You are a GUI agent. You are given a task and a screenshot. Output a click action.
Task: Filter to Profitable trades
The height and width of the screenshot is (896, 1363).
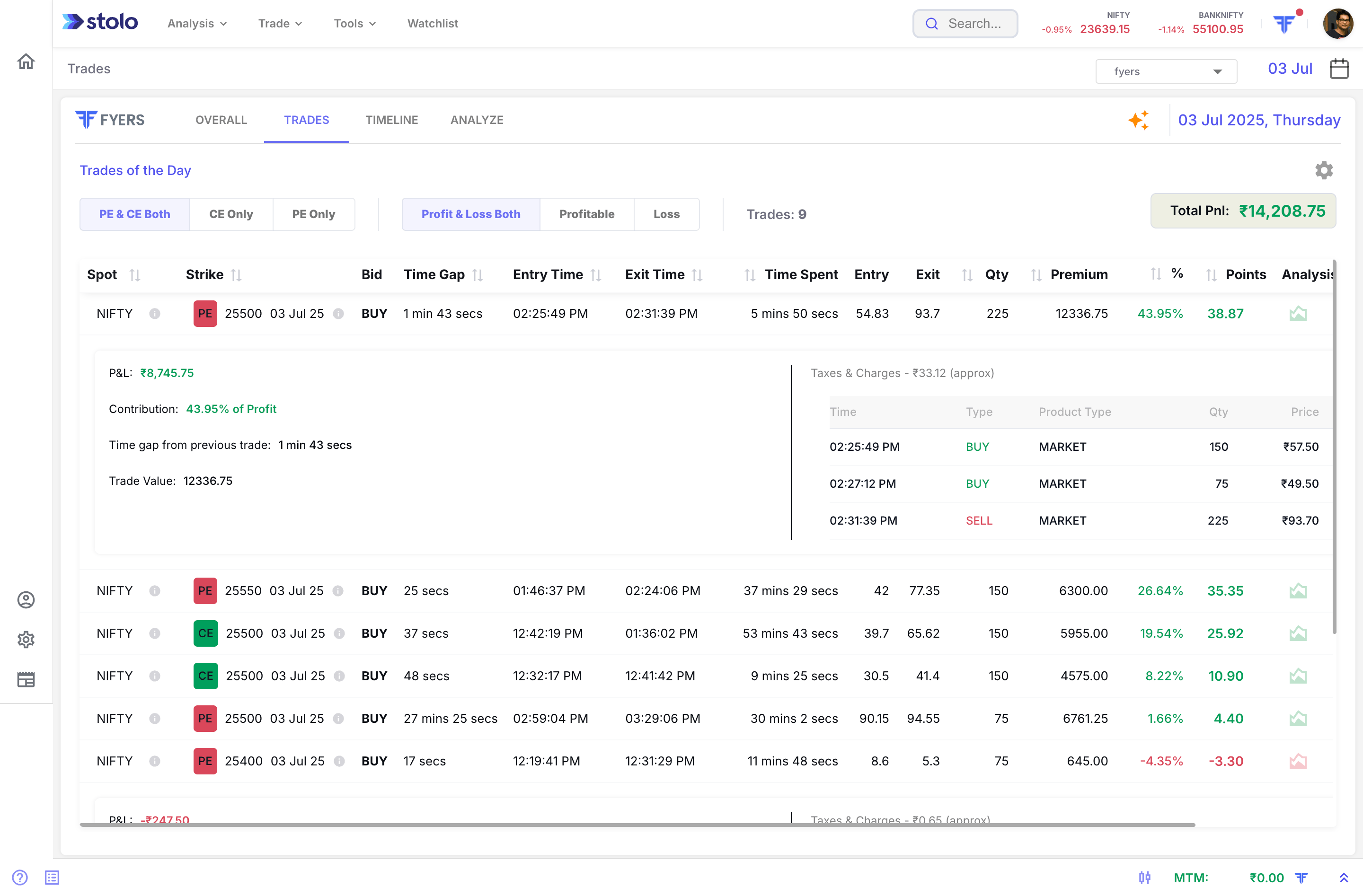(x=586, y=214)
